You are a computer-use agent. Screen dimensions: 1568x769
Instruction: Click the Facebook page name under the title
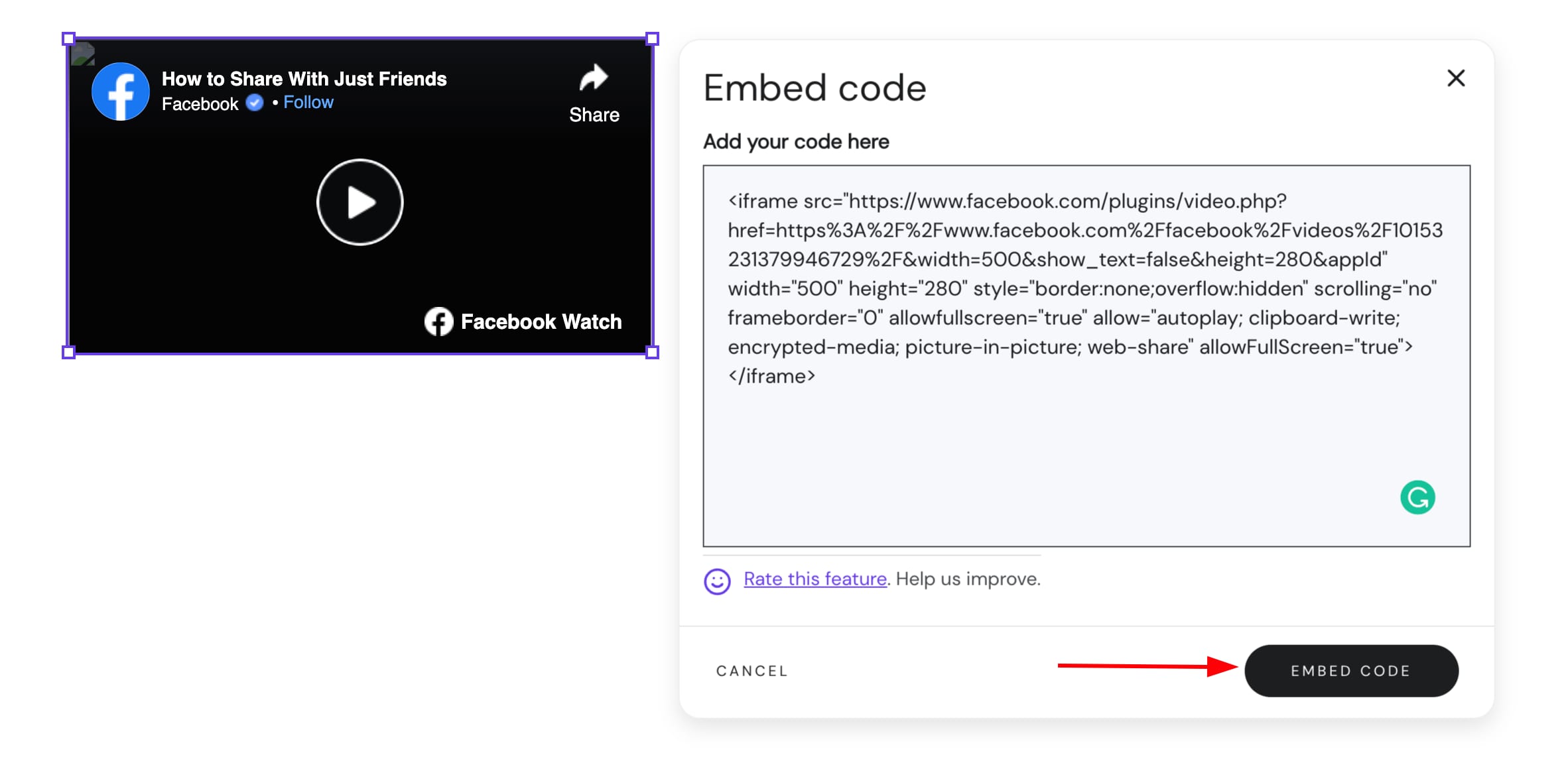[x=200, y=104]
